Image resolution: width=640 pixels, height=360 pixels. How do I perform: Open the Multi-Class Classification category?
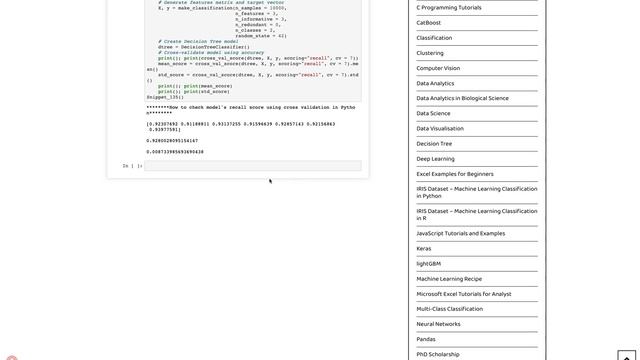pyautogui.click(x=449, y=309)
